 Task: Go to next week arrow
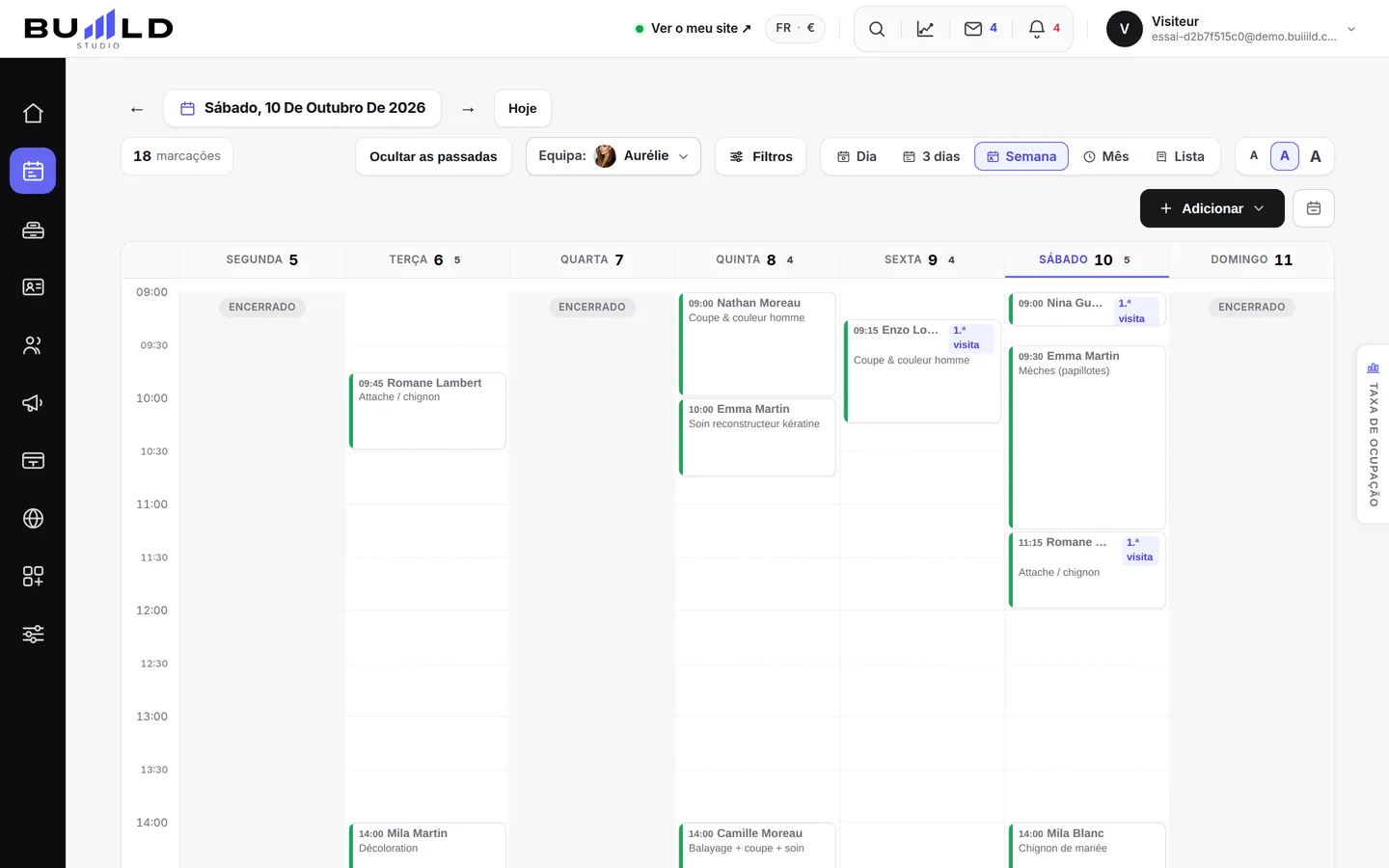[x=468, y=109]
